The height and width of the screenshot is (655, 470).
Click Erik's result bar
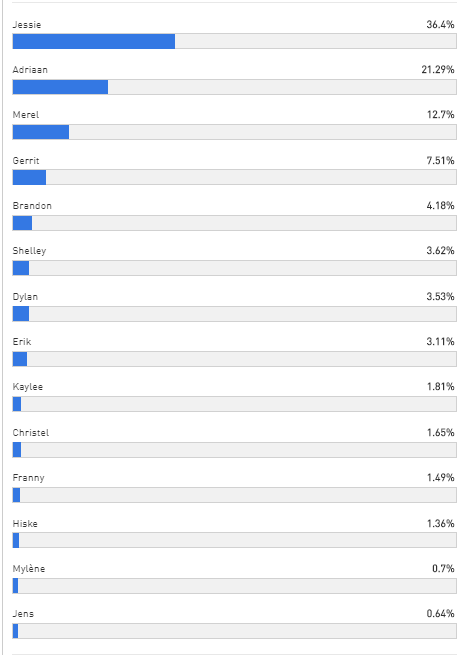234,359
